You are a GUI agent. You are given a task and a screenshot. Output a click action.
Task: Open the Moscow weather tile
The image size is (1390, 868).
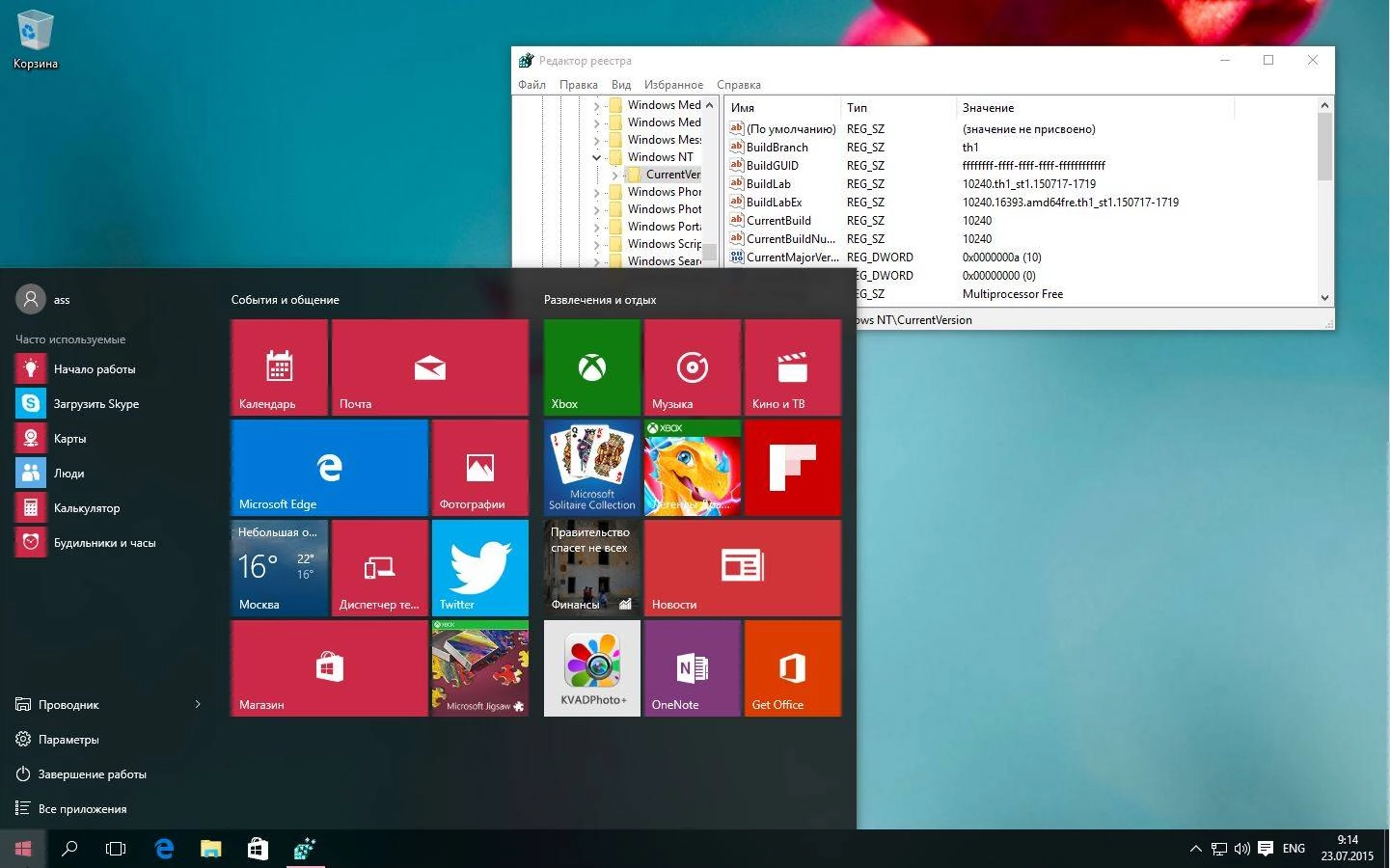(280, 568)
